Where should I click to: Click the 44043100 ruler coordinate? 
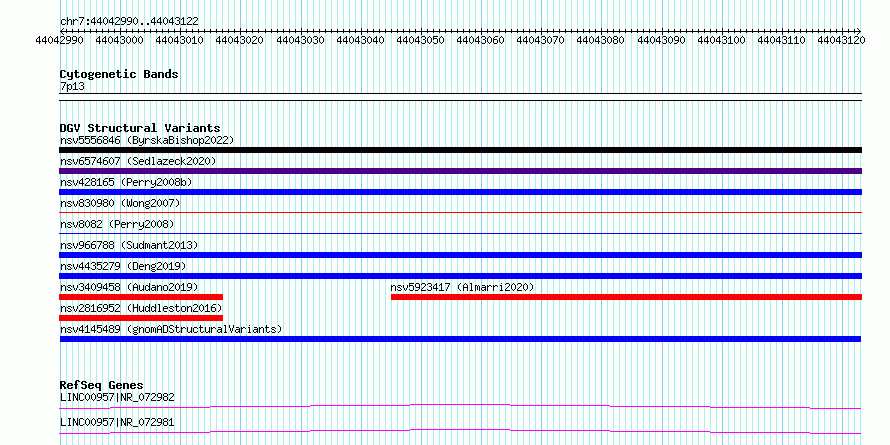pos(721,40)
